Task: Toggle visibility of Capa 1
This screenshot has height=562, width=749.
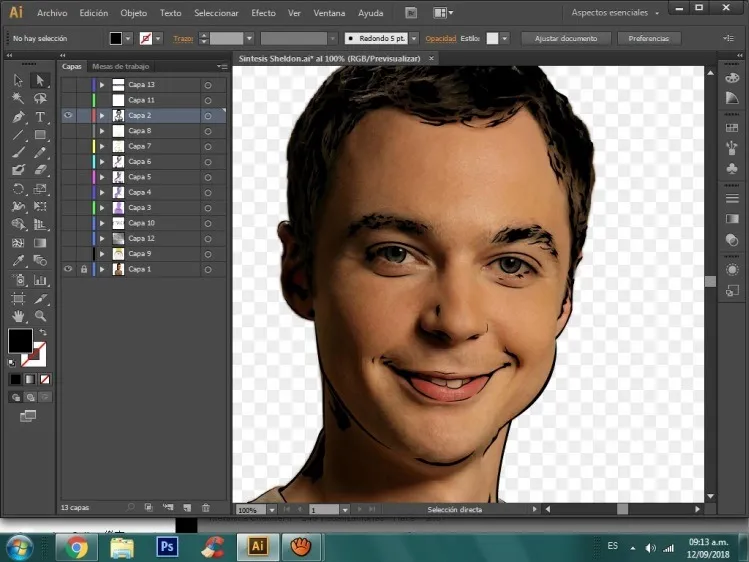Action: [x=68, y=269]
